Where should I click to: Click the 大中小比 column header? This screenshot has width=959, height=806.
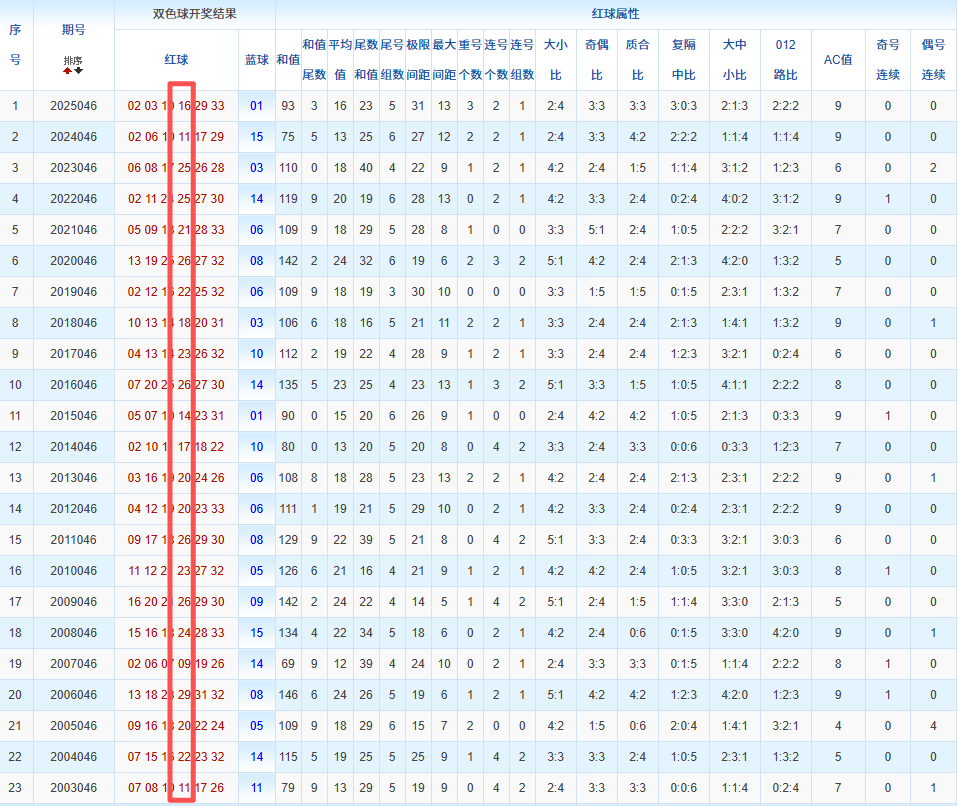[735, 59]
